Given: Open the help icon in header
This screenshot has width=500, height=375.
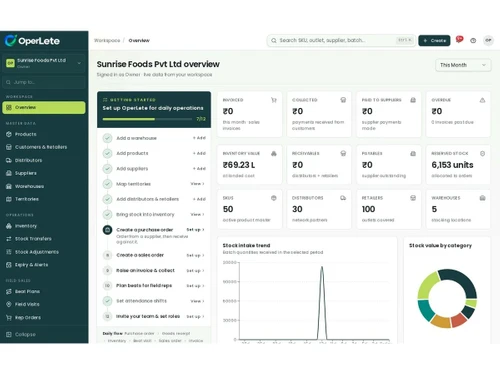Looking at the screenshot, I should (473, 41).
